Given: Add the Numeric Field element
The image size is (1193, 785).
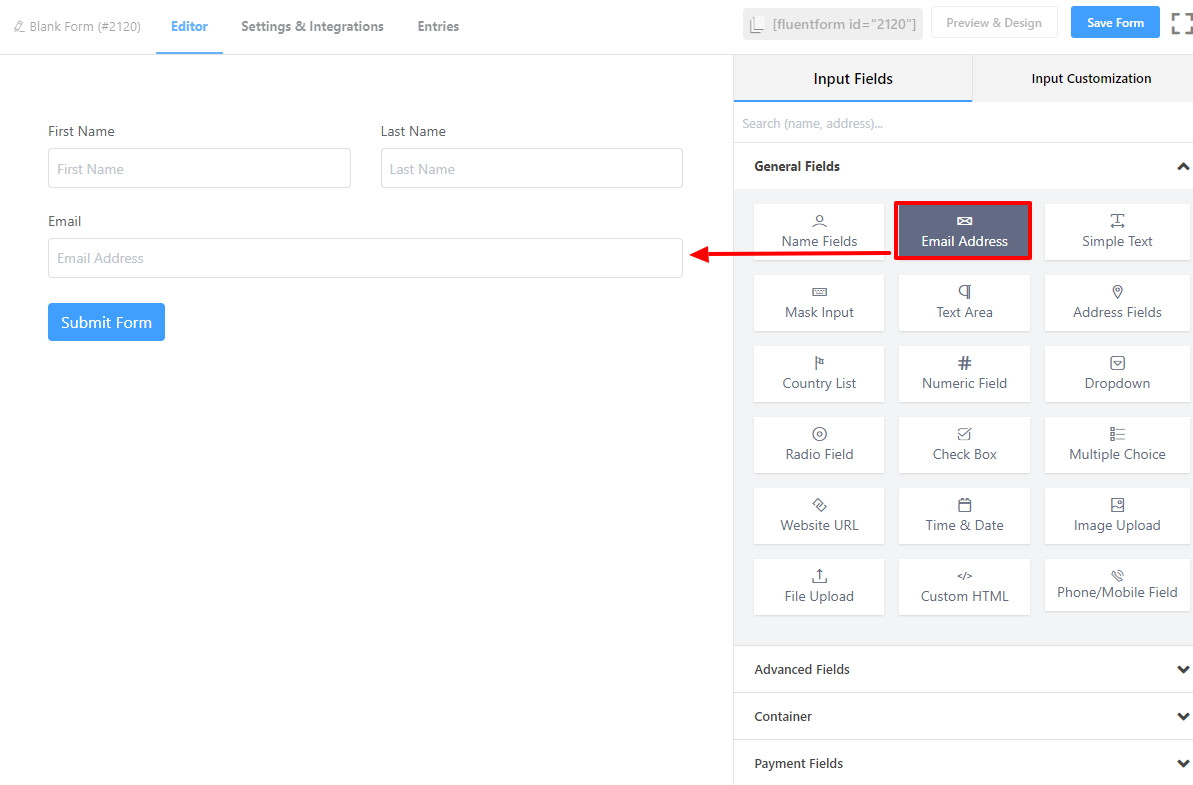Looking at the screenshot, I should [x=964, y=373].
